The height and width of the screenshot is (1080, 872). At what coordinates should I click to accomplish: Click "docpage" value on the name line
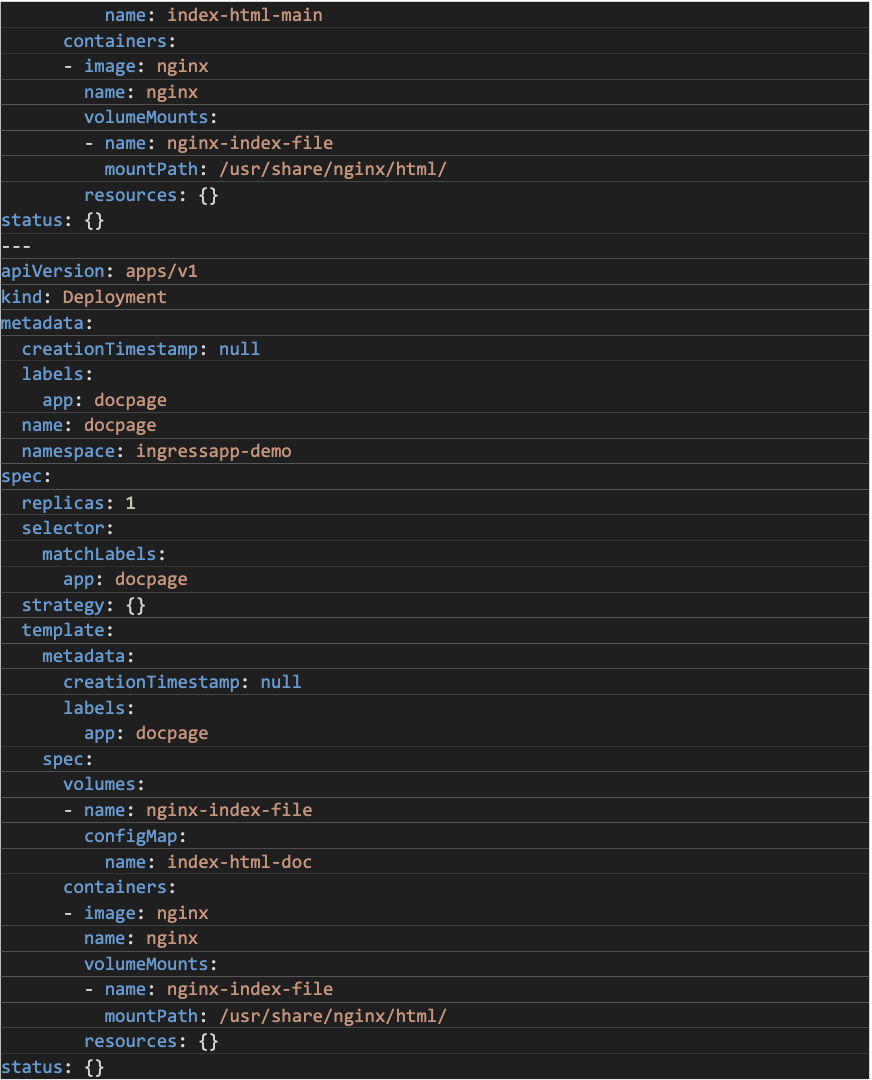120,425
